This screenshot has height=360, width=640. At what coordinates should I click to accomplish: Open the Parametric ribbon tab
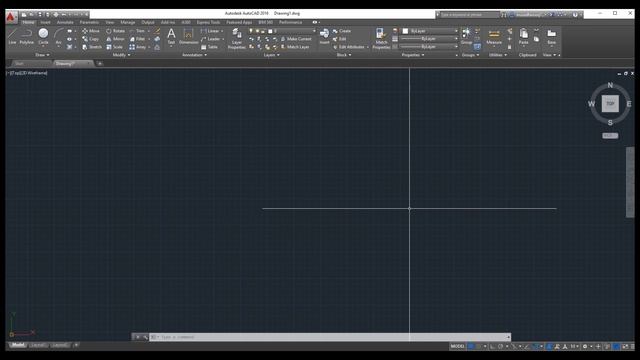89,22
